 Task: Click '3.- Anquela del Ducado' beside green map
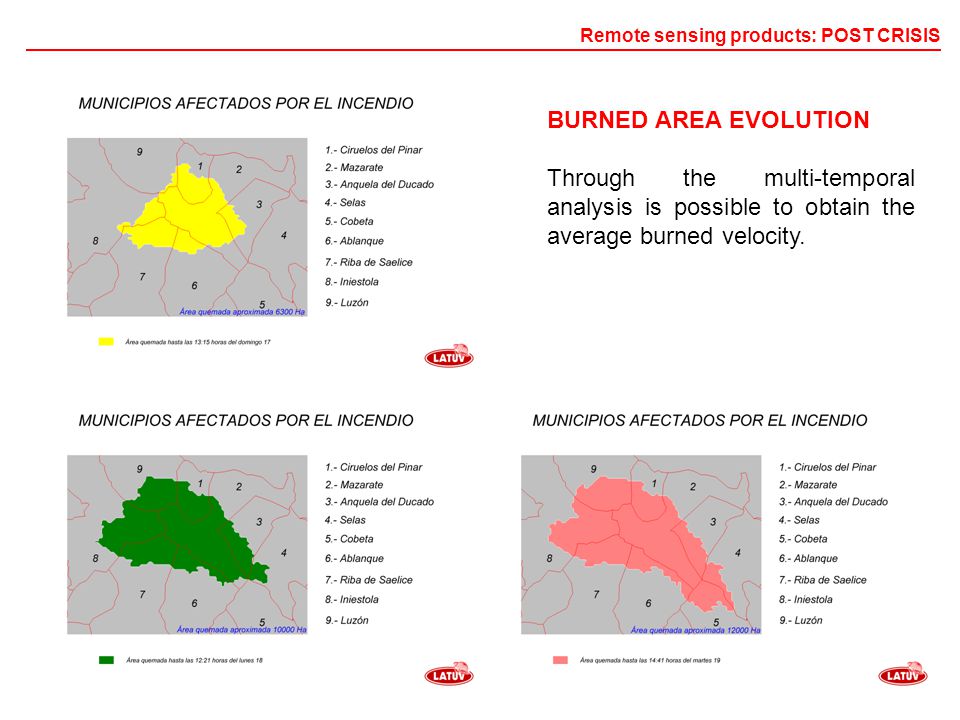pos(379,501)
